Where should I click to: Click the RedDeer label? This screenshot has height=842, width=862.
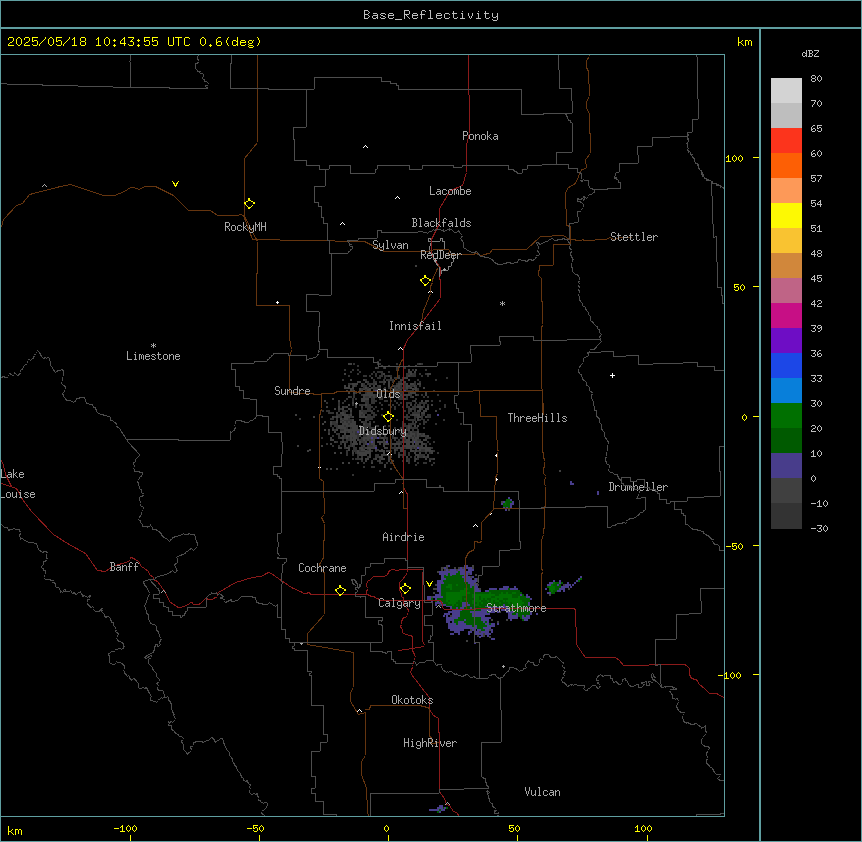[440, 255]
